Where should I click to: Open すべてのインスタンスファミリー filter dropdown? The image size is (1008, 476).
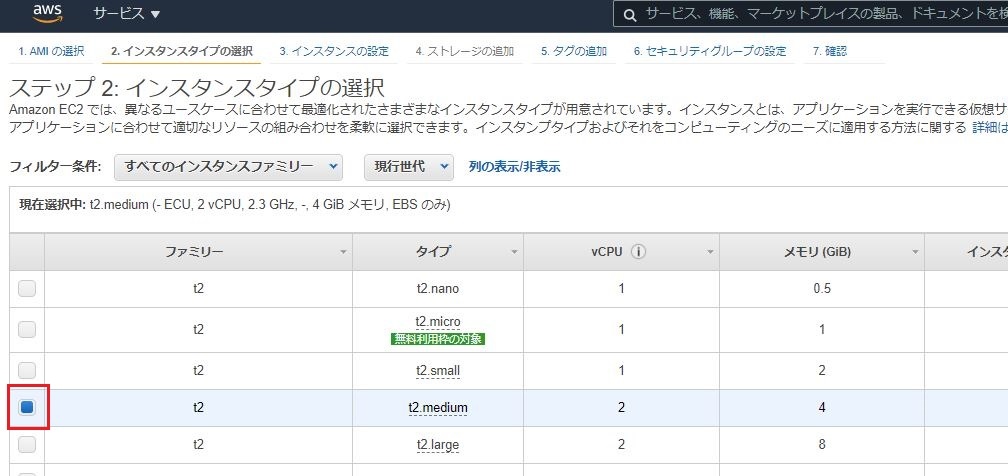coord(228,167)
